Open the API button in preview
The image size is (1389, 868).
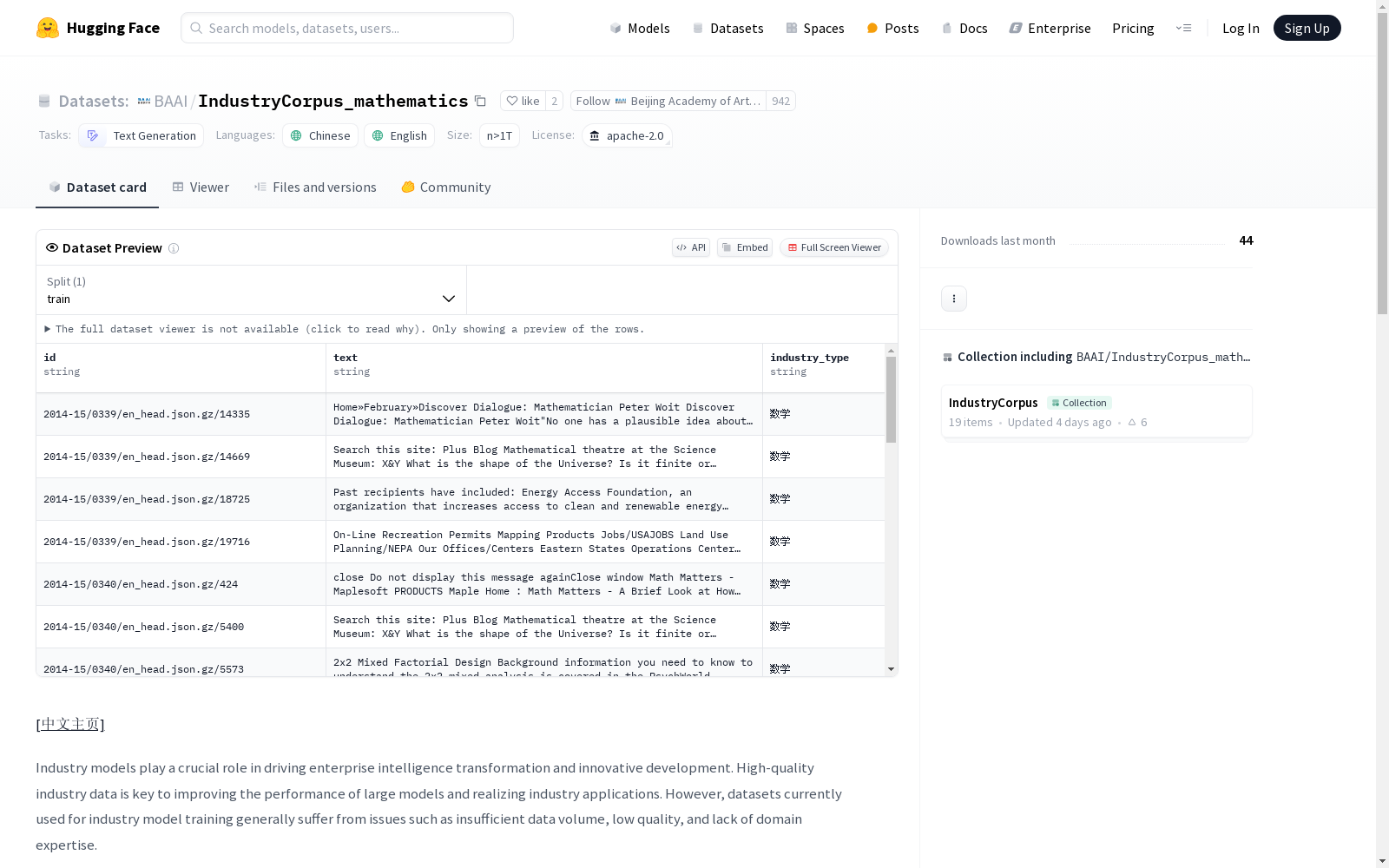pyautogui.click(x=691, y=247)
